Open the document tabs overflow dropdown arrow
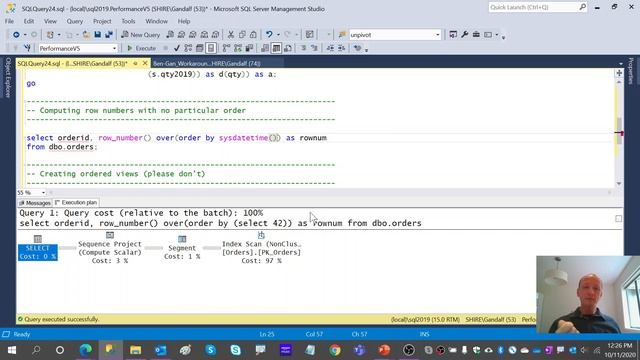This screenshot has height=360, width=640. pos(621,64)
